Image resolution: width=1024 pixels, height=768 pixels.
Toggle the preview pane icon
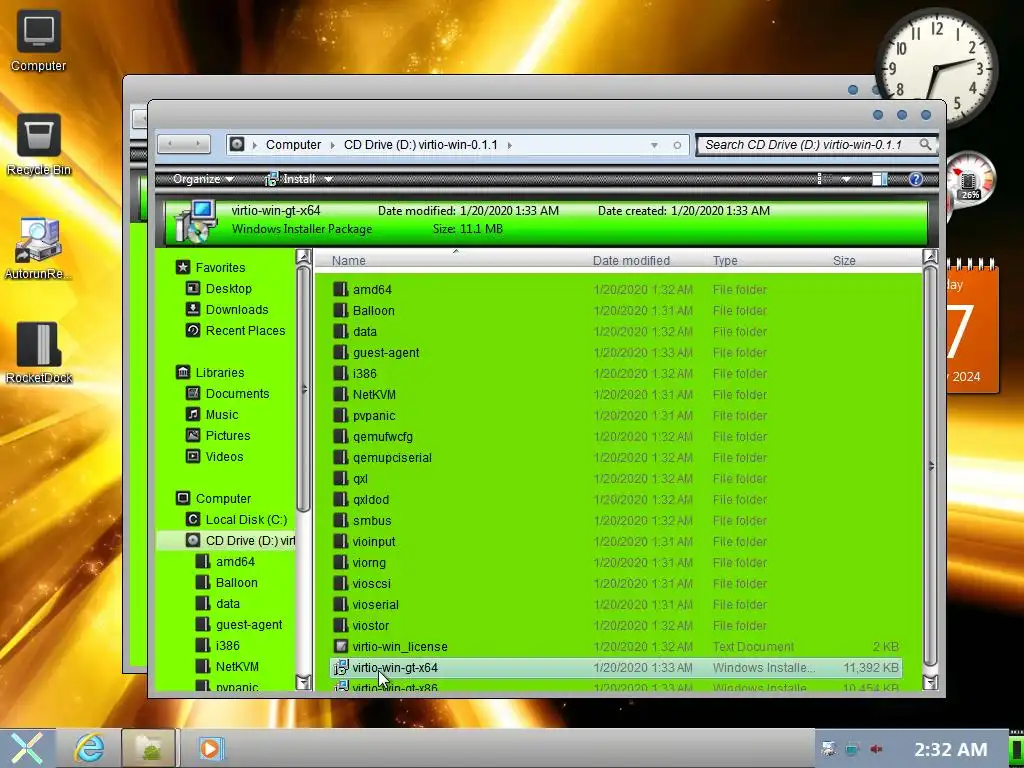[880, 179]
